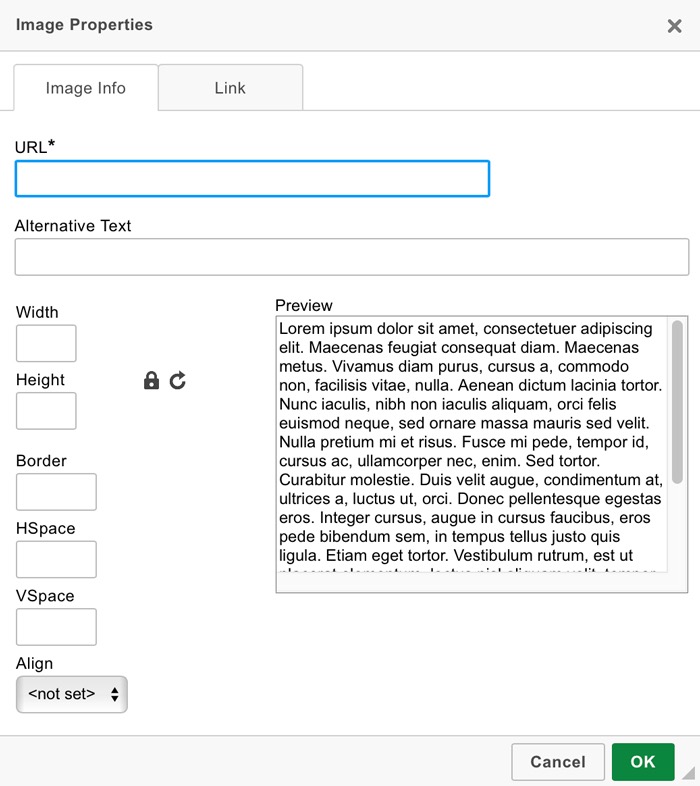Click the preview pane scrollbar thumb

click(x=677, y=402)
